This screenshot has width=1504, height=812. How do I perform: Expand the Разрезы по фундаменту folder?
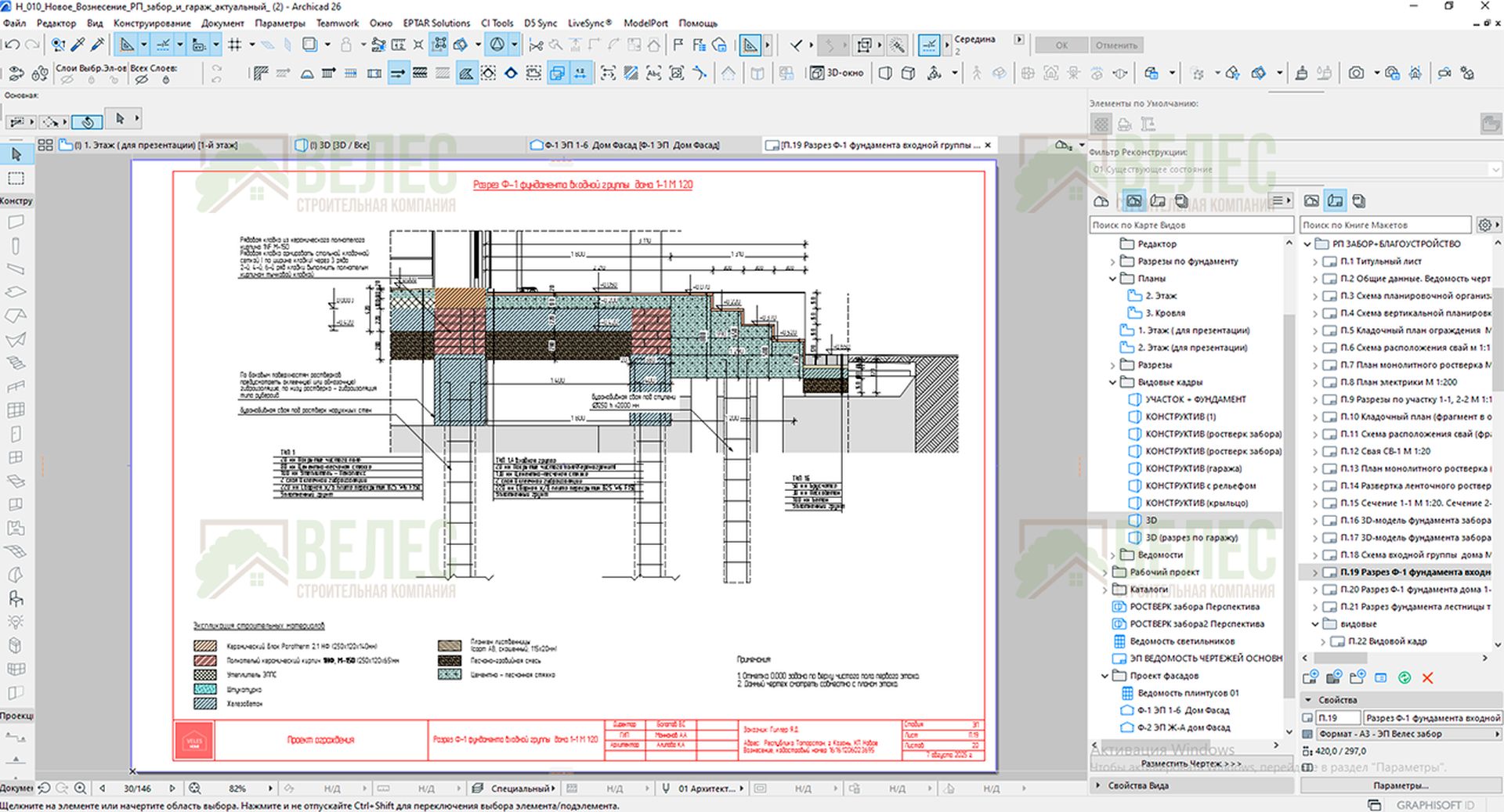[1112, 262]
